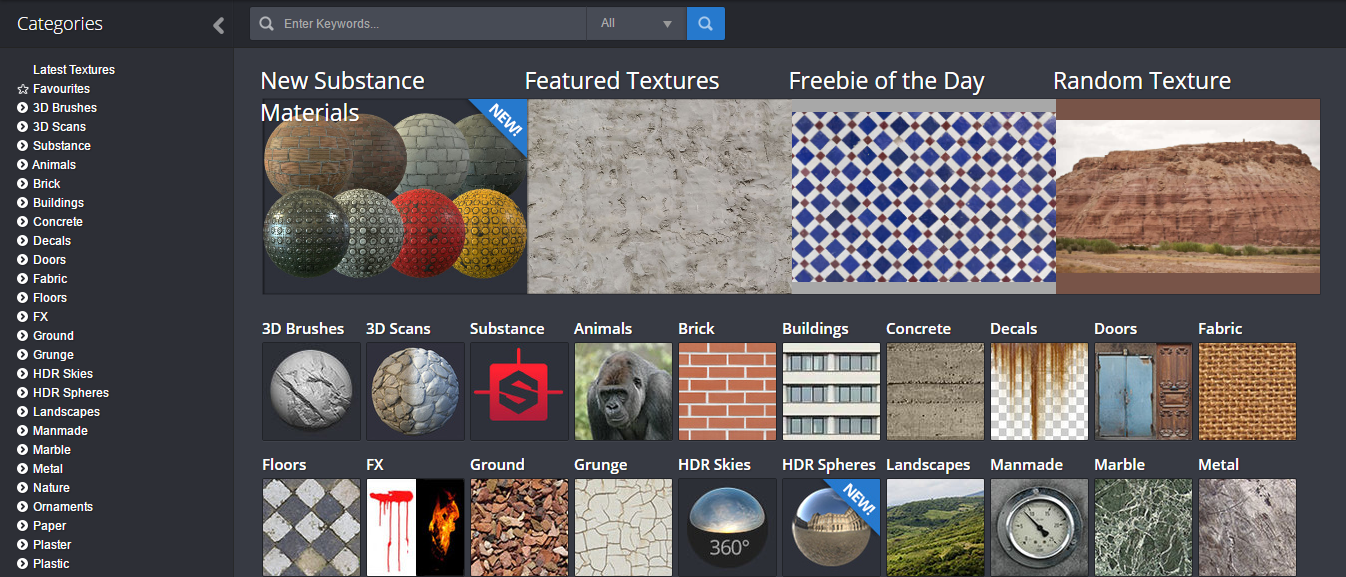Screen dimensions: 1346x577
Task: Open the HDR Skies 360° thumbnail
Action: 727,527
